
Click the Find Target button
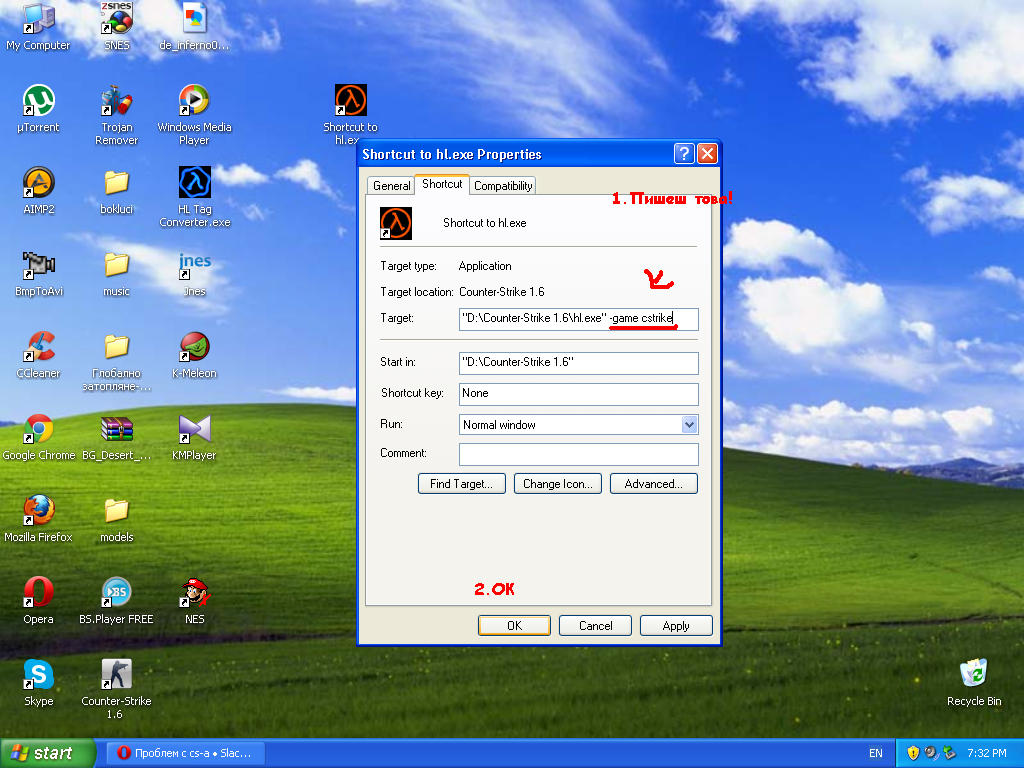(462, 484)
